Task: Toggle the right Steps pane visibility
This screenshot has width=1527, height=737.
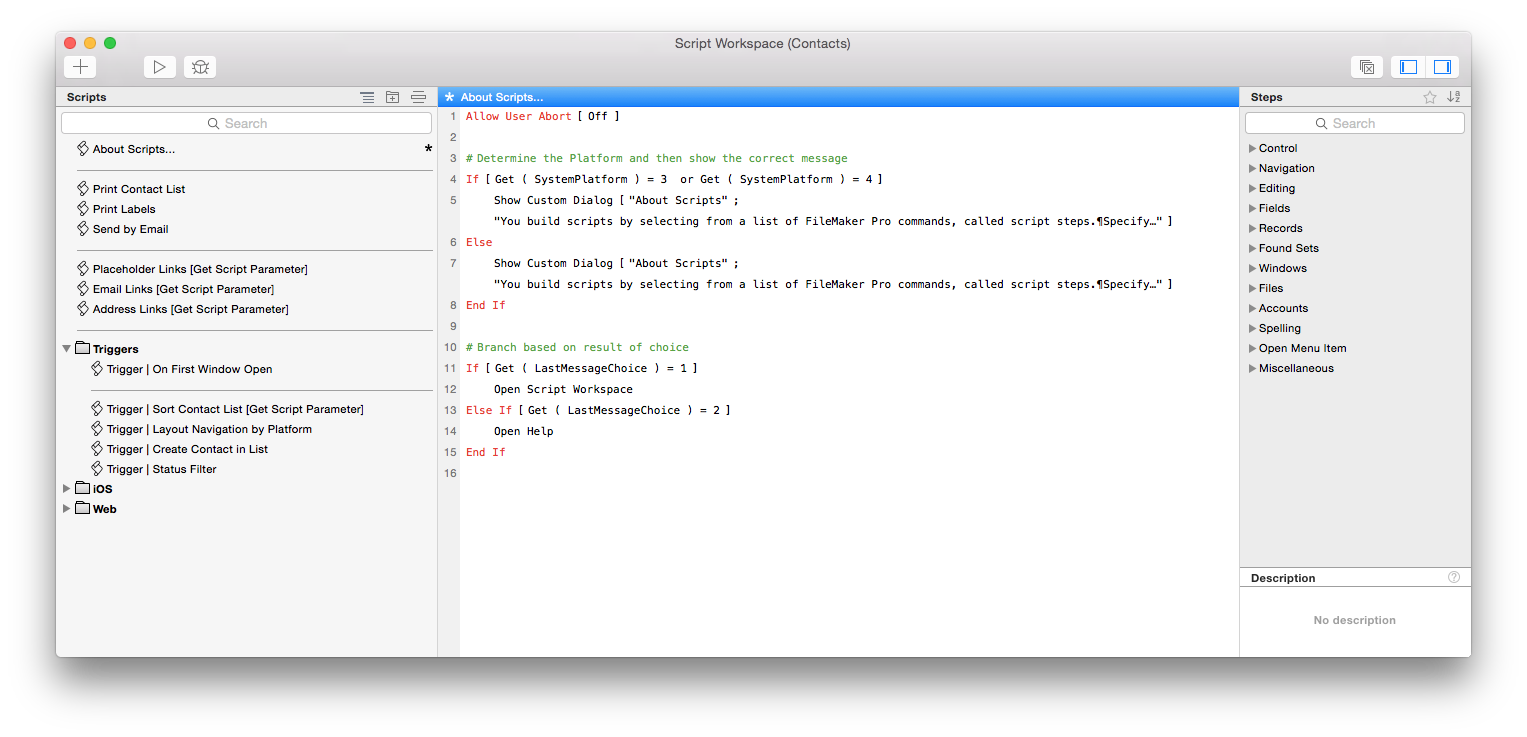Action: click(x=1442, y=67)
